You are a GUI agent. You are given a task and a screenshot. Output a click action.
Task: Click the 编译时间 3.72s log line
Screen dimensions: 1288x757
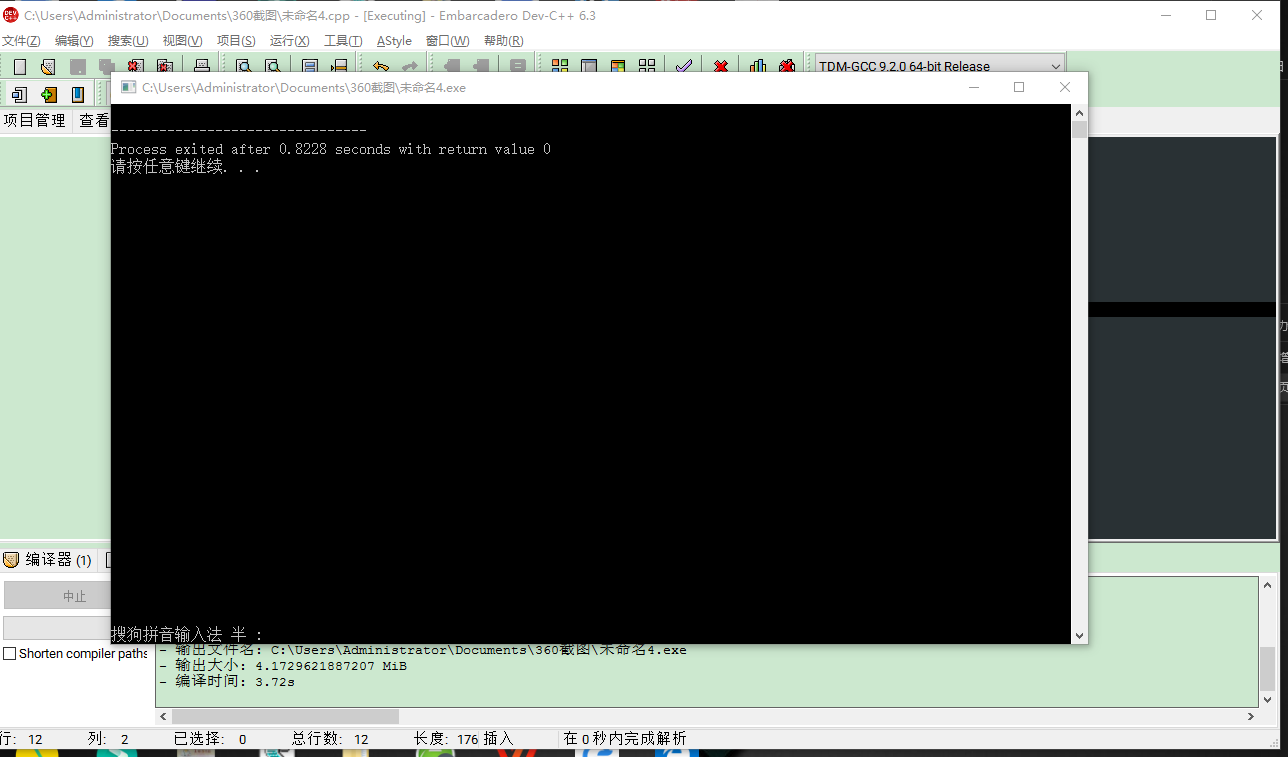point(227,682)
